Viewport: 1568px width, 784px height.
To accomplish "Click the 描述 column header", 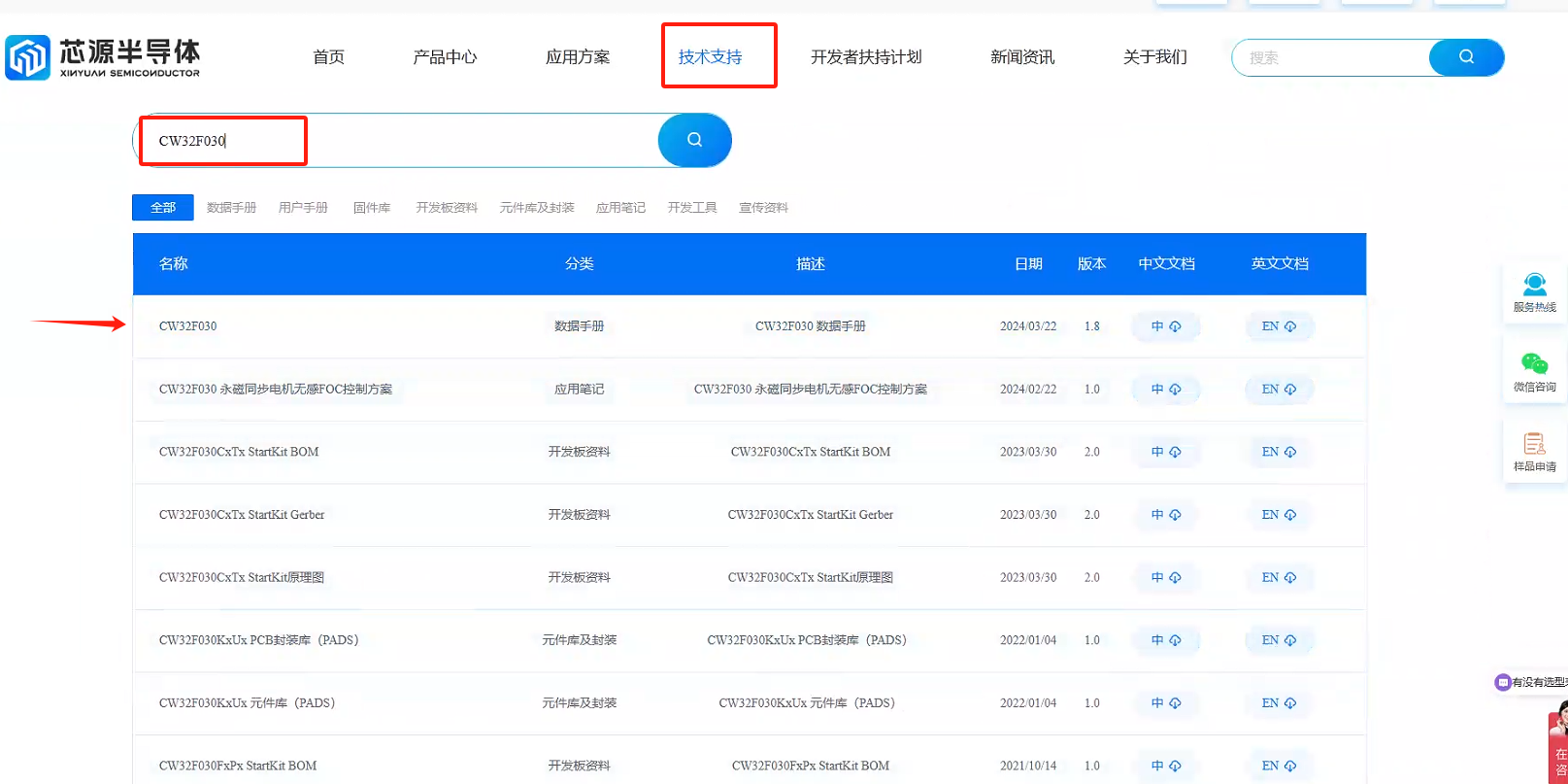I will tap(811, 264).
